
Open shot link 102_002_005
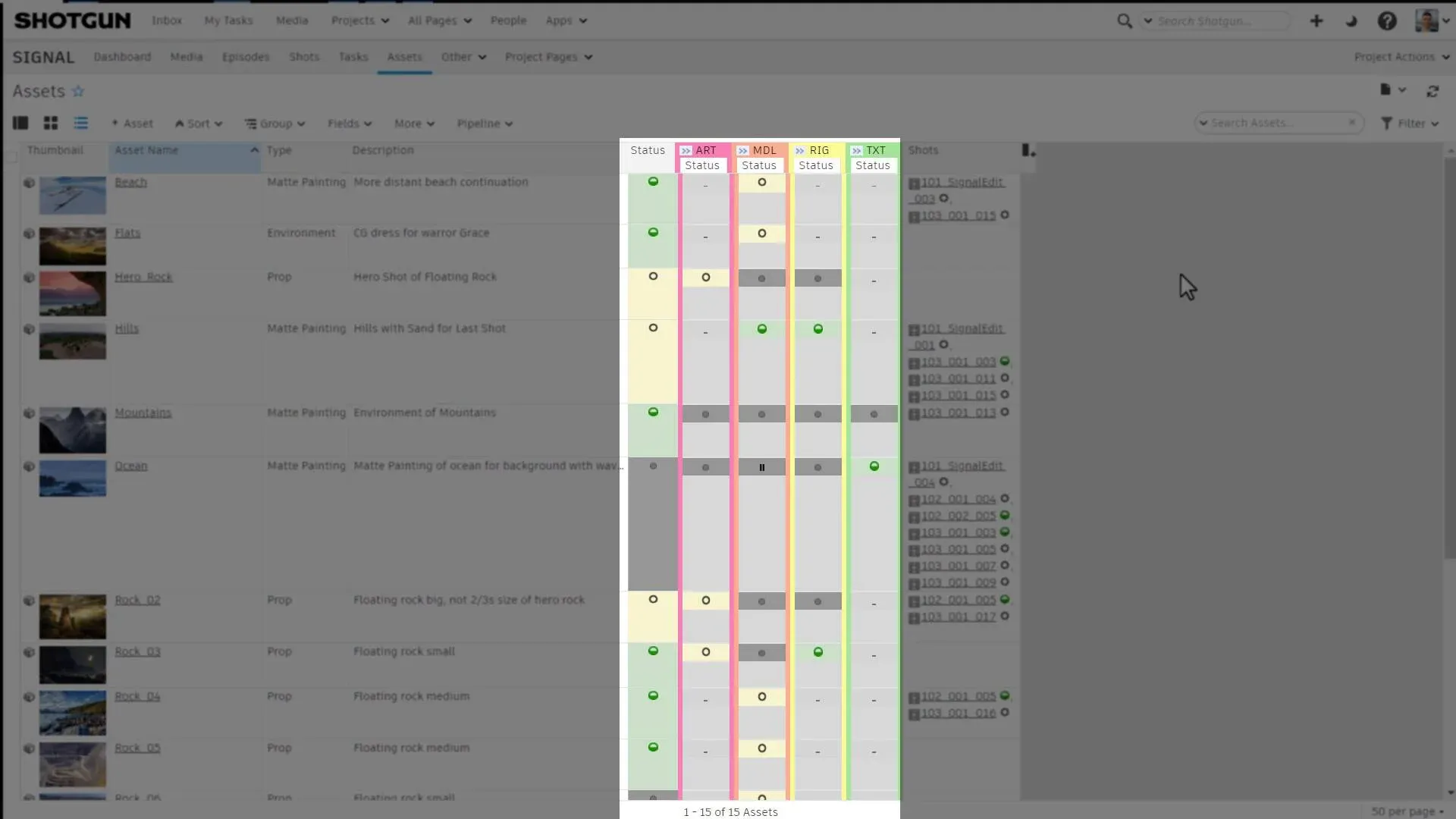959,516
